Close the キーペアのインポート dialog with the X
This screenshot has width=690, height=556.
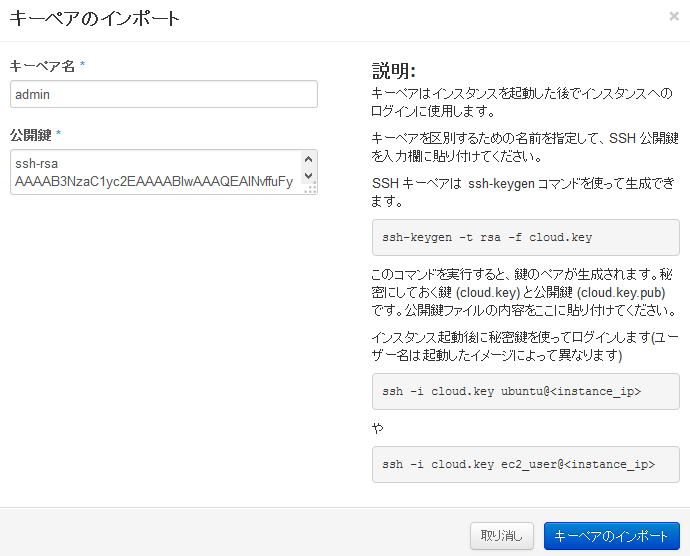(674, 16)
